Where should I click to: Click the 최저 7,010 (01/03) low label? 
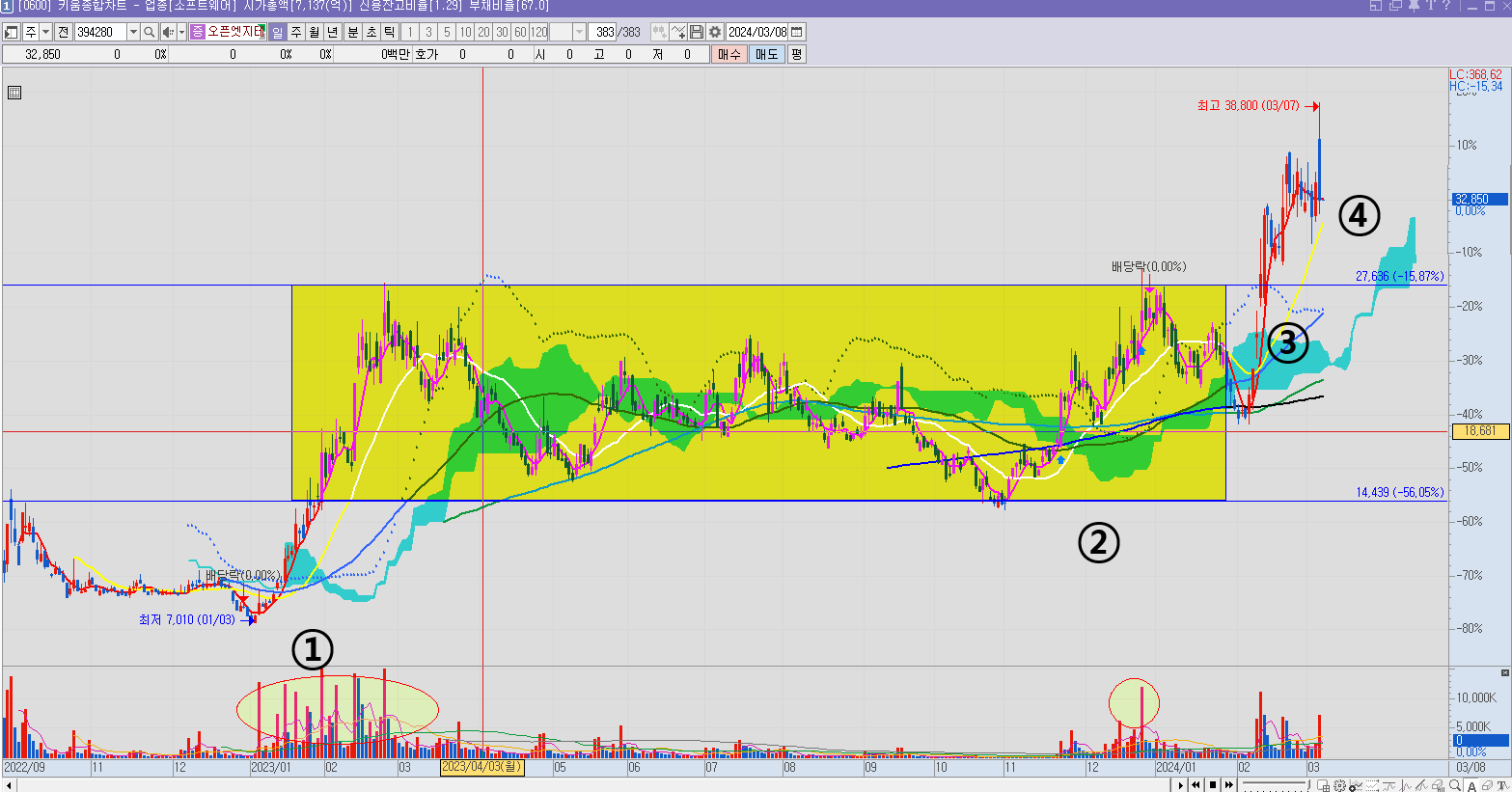187,619
